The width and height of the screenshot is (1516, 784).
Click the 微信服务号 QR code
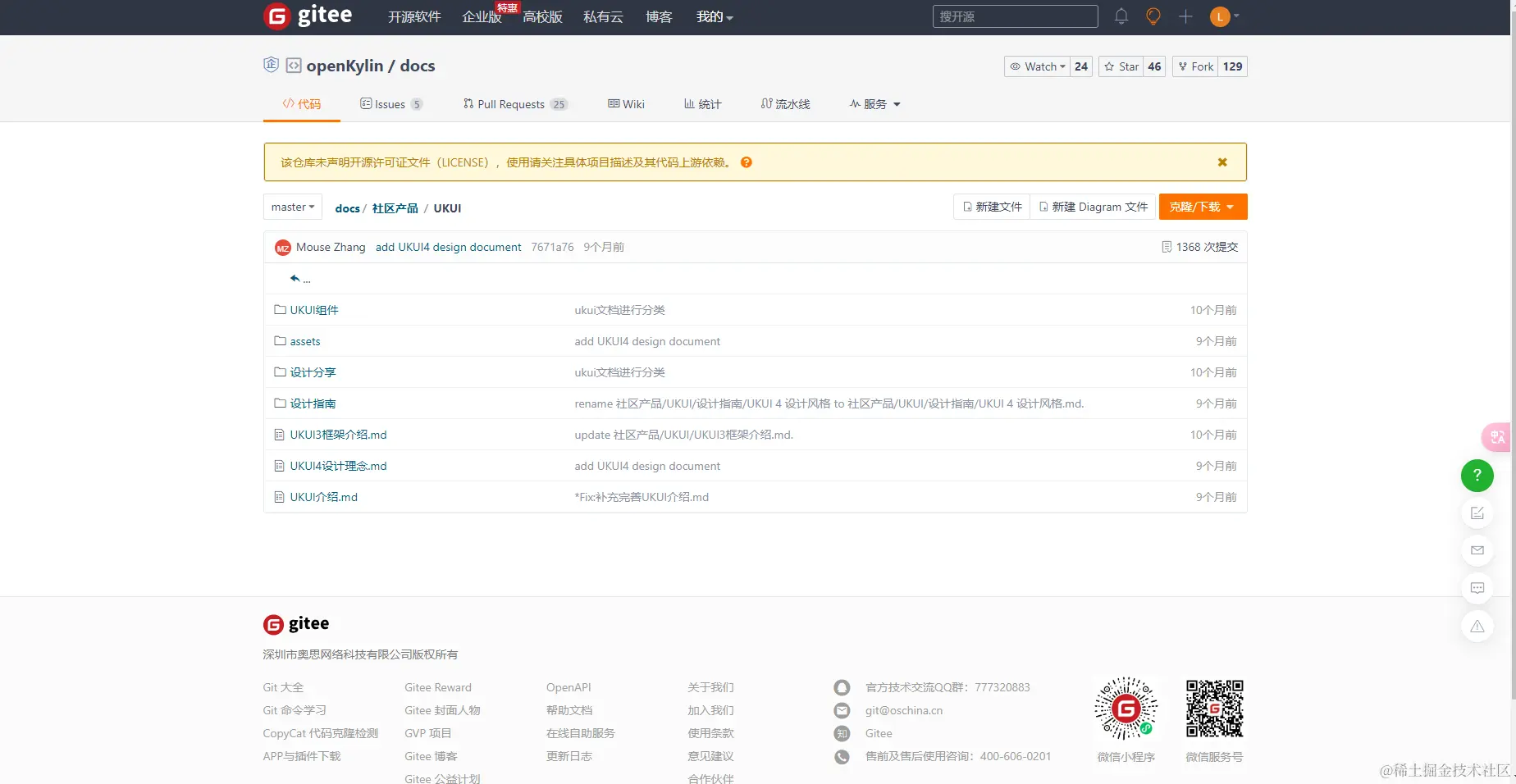1215,709
